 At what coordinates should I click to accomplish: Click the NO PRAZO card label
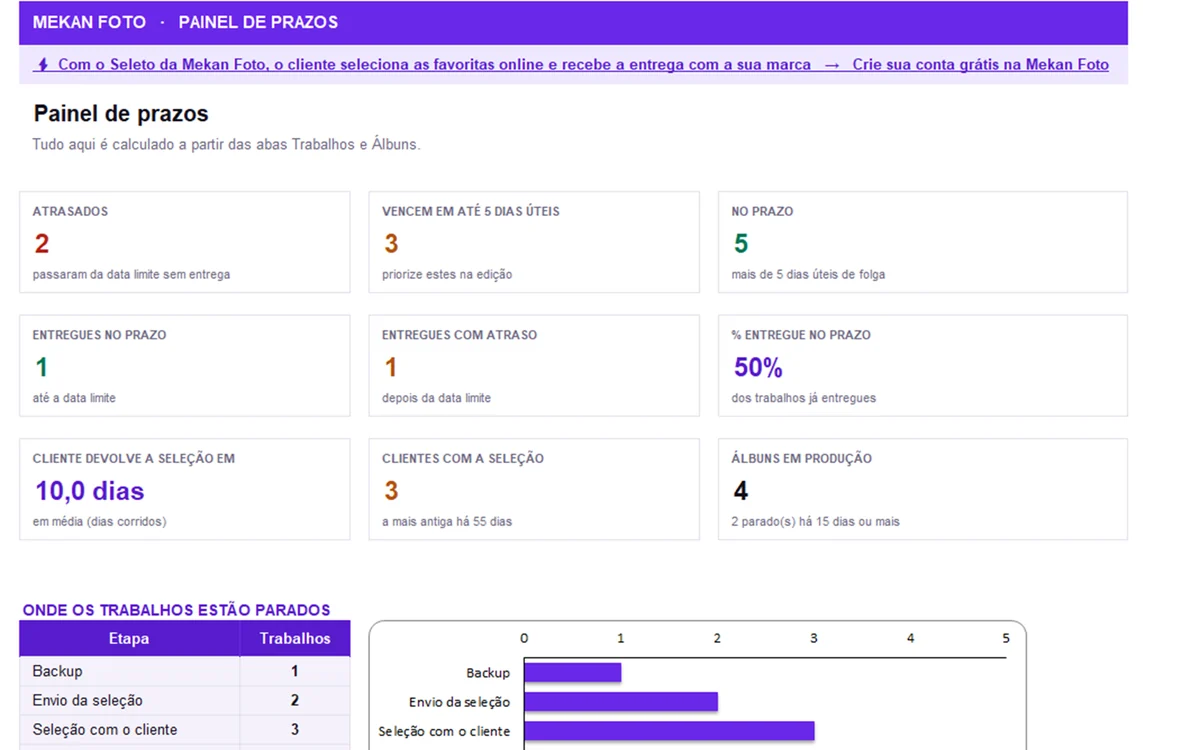point(762,212)
